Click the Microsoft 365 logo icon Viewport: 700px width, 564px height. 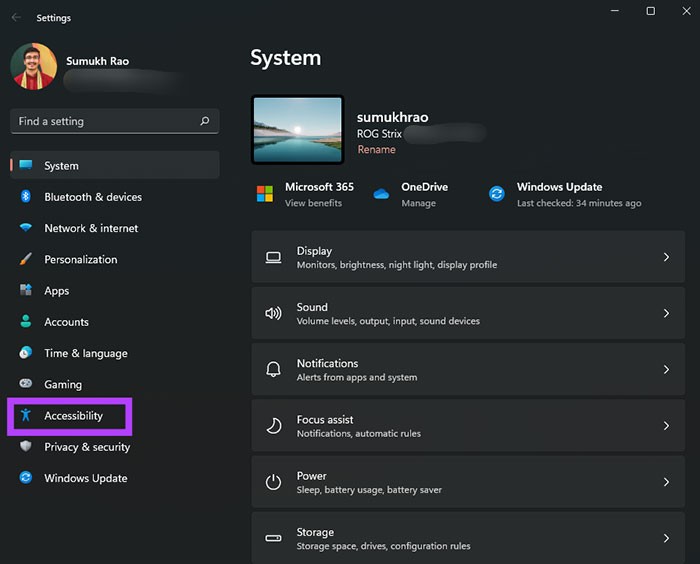click(265, 194)
